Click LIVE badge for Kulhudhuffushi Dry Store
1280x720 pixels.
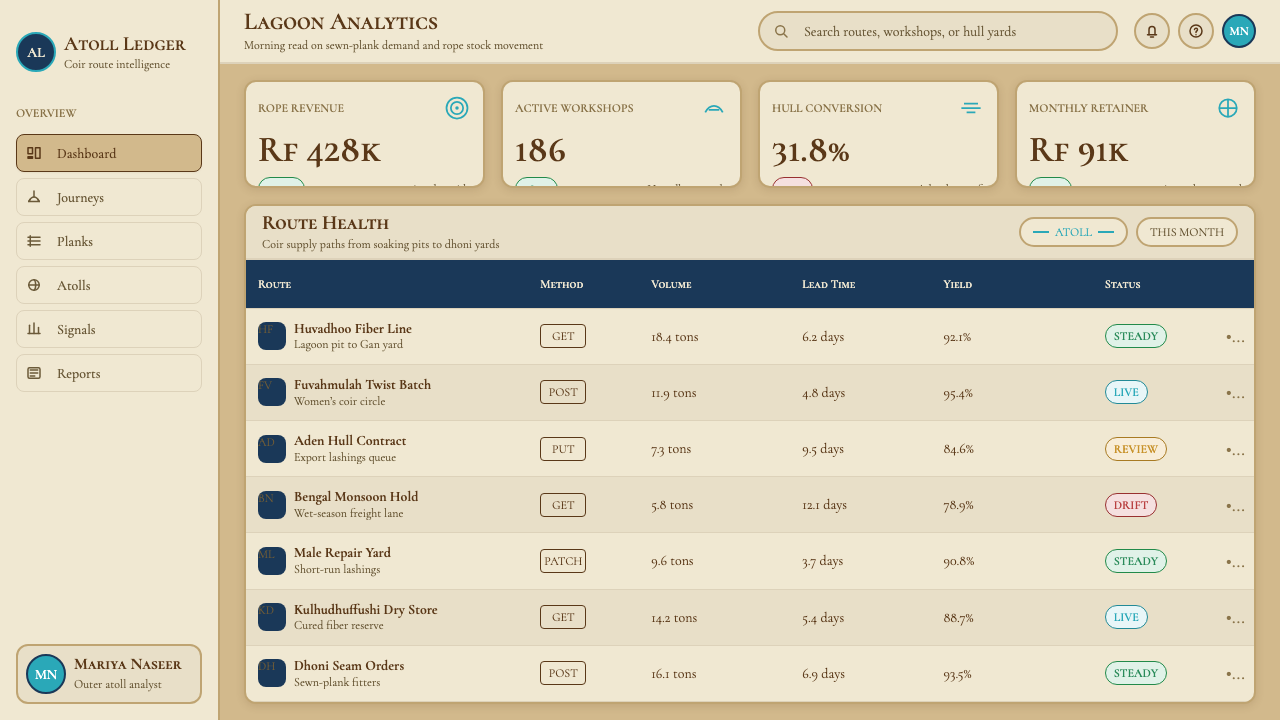[x=1126, y=617]
